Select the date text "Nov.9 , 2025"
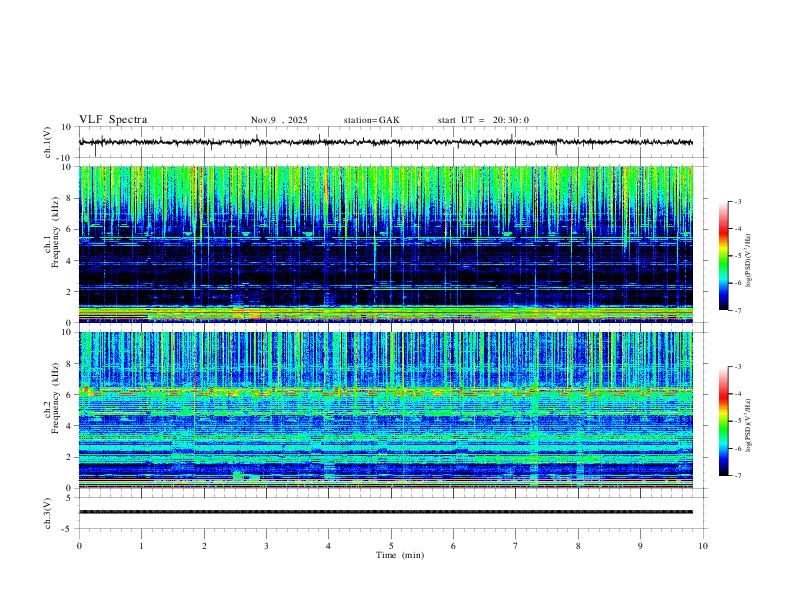The width and height of the screenshot is (792, 612). pyautogui.click(x=279, y=120)
